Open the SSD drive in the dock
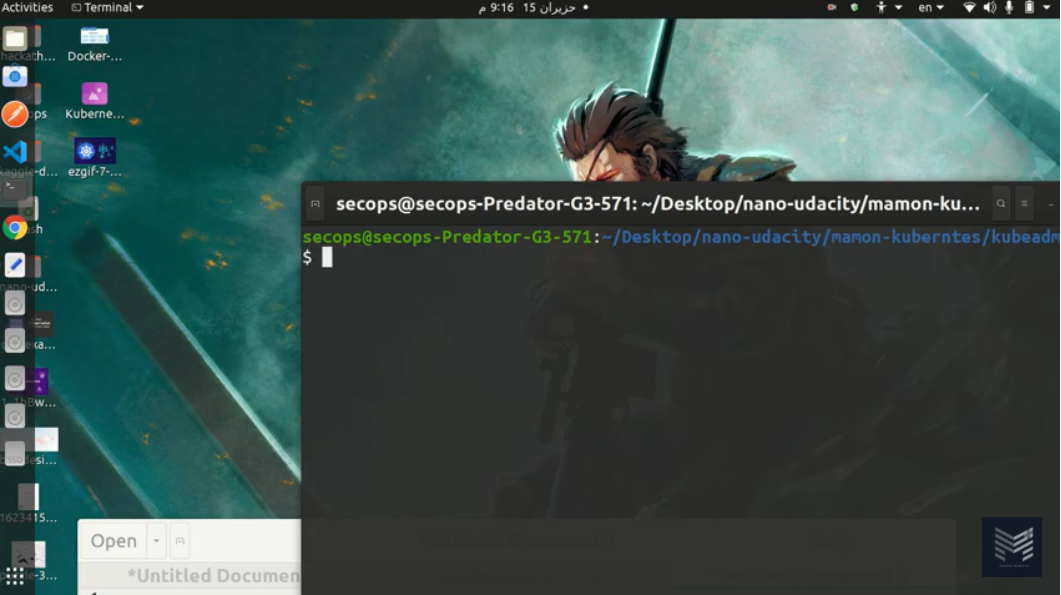1061x595 pixels. pos(14,454)
